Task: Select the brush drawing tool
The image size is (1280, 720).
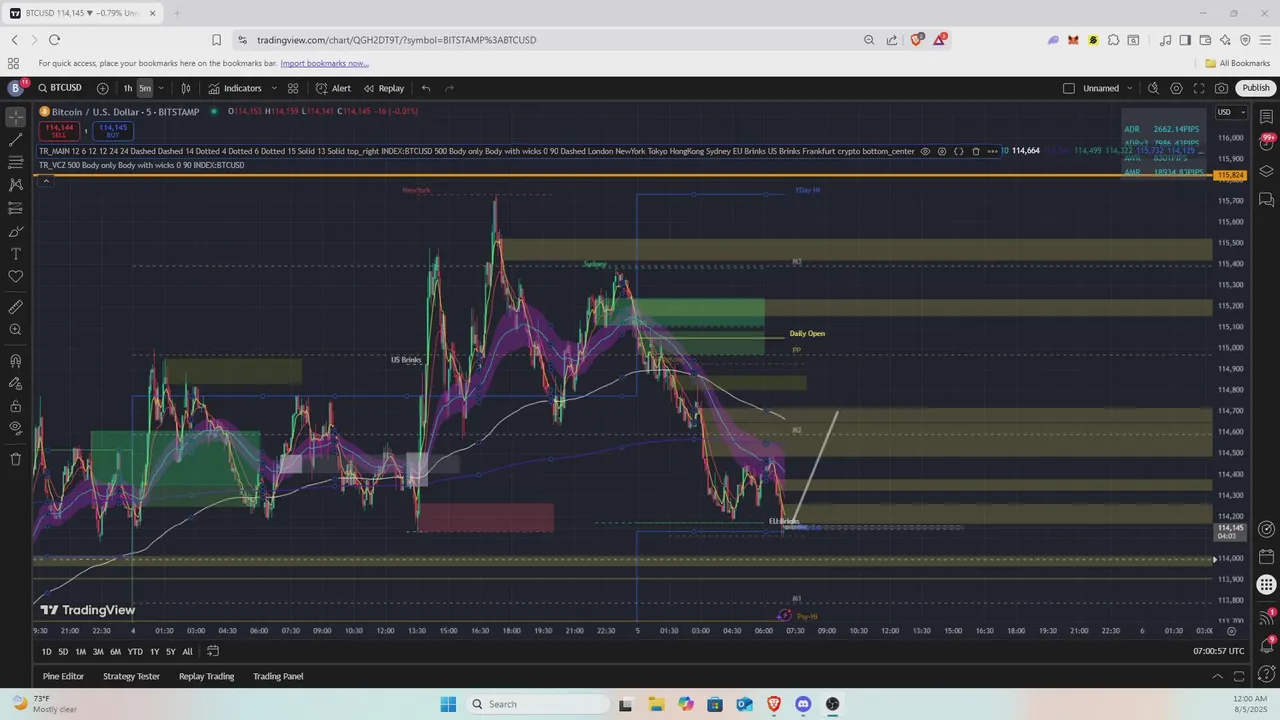Action: pyautogui.click(x=15, y=231)
